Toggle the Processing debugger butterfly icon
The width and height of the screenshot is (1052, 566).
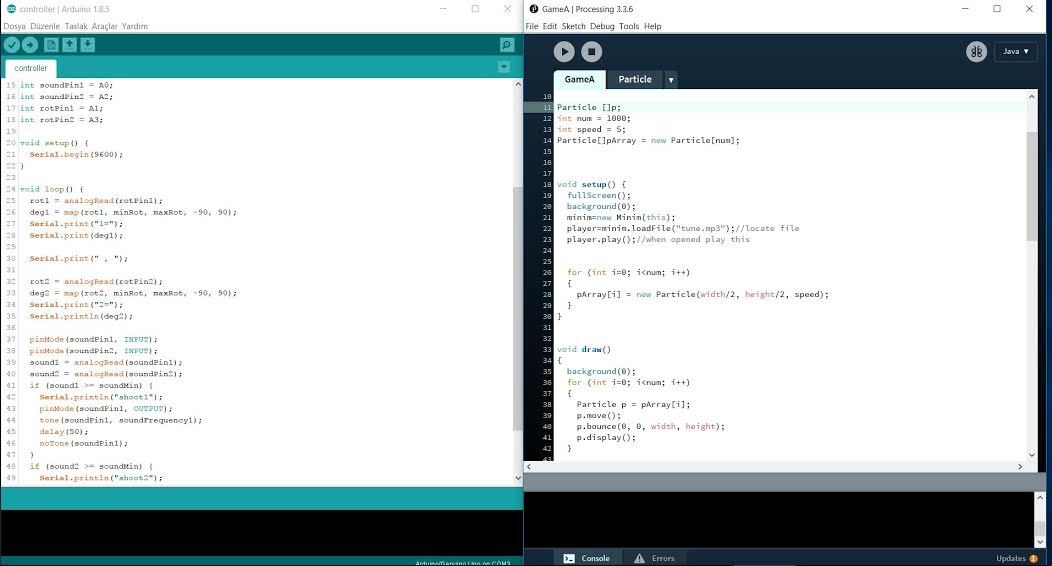[x=976, y=52]
